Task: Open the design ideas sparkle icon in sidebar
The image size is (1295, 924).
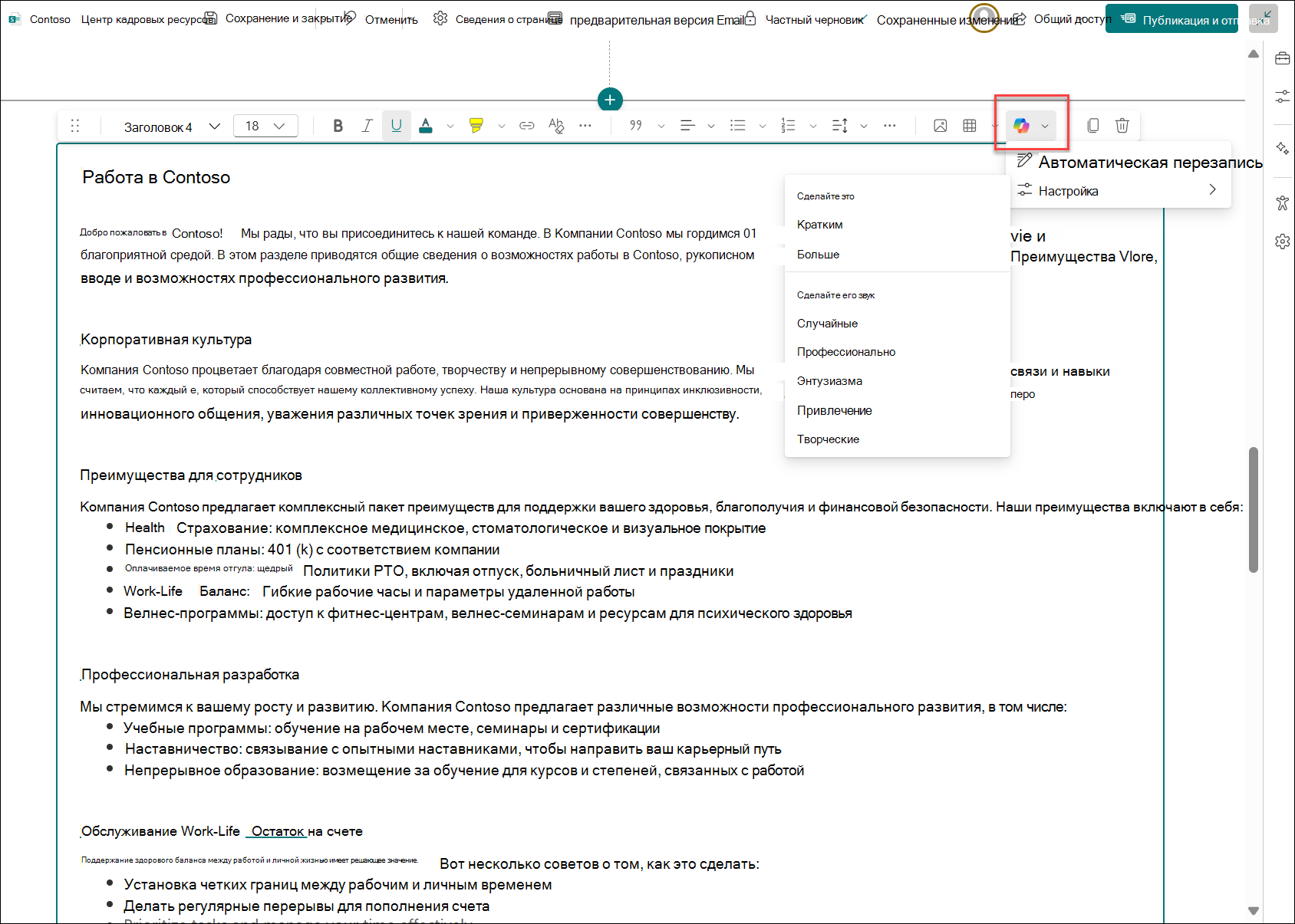Action: 1282,148
